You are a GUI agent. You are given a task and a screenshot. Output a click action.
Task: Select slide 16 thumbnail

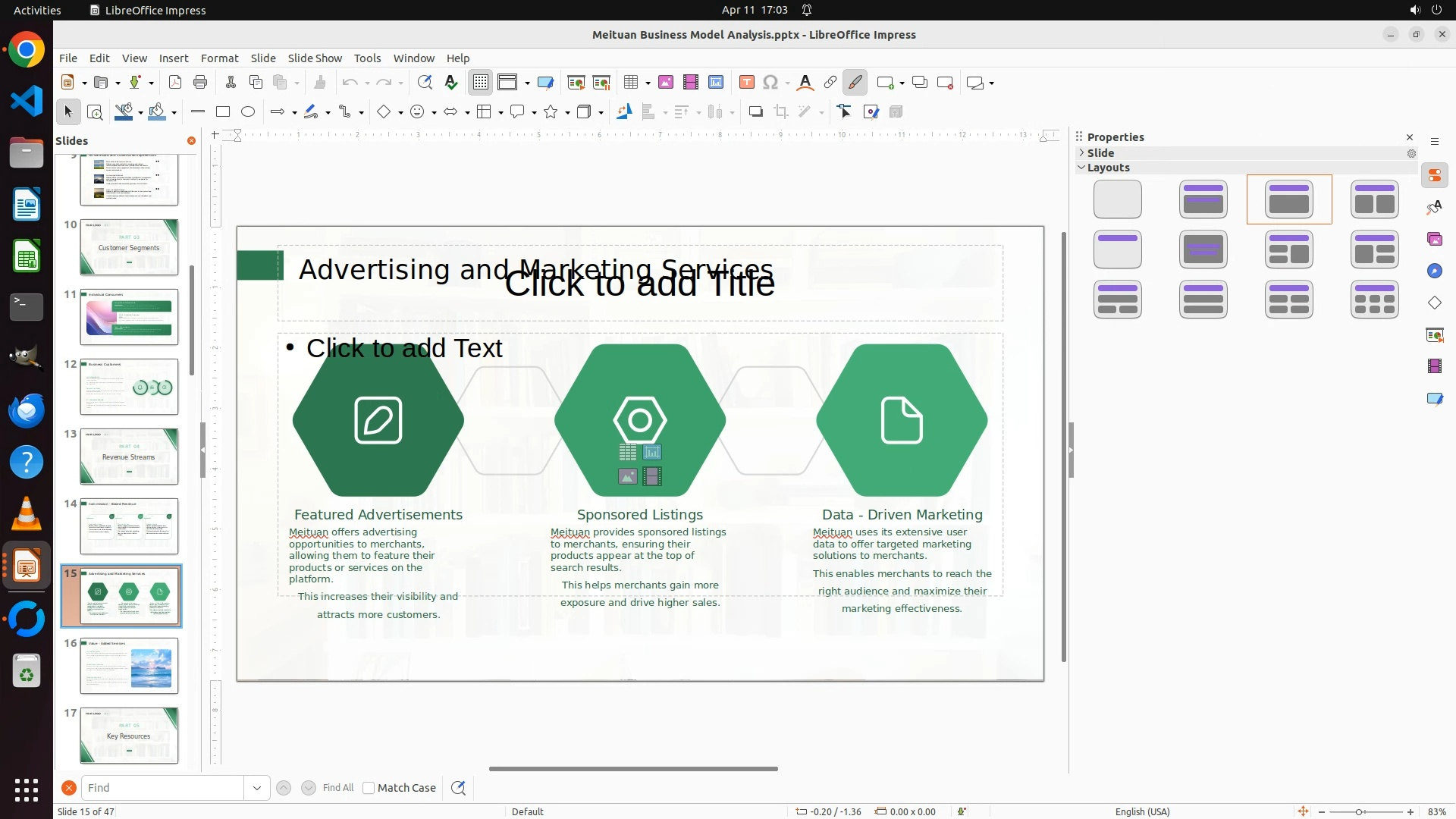tap(129, 665)
